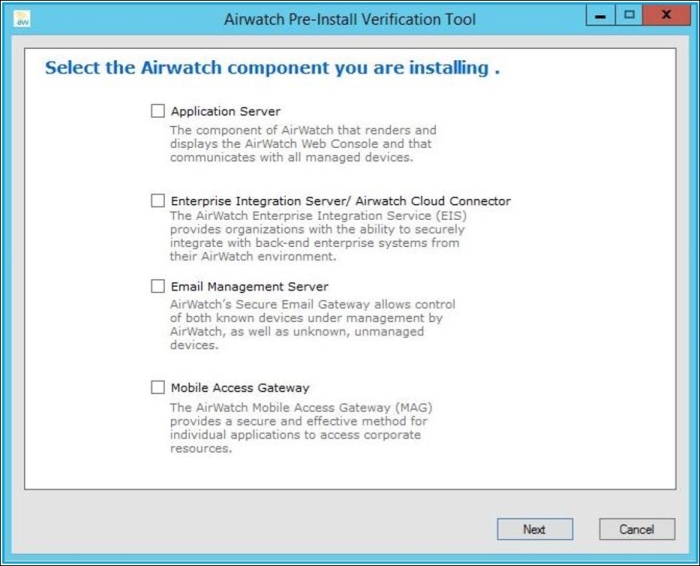Click the 'Enterprise Integration Server/ Airwatch Cloud Connector' label
The height and width of the screenshot is (566, 700).
[x=341, y=201]
